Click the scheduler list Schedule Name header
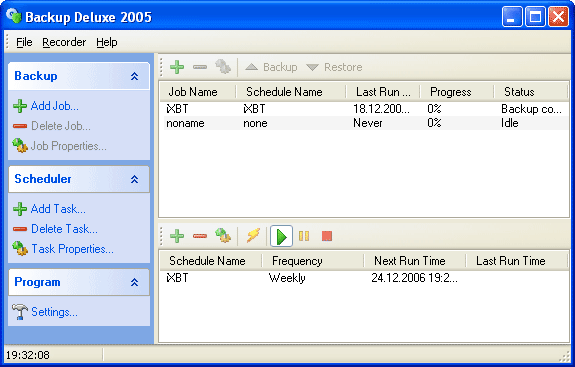575x367 pixels. (211, 261)
